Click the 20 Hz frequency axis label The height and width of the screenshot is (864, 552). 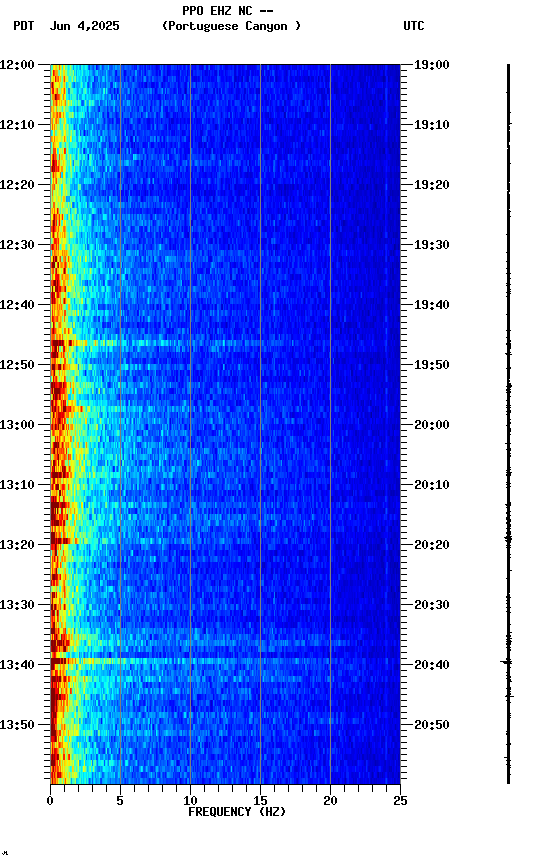click(x=330, y=801)
